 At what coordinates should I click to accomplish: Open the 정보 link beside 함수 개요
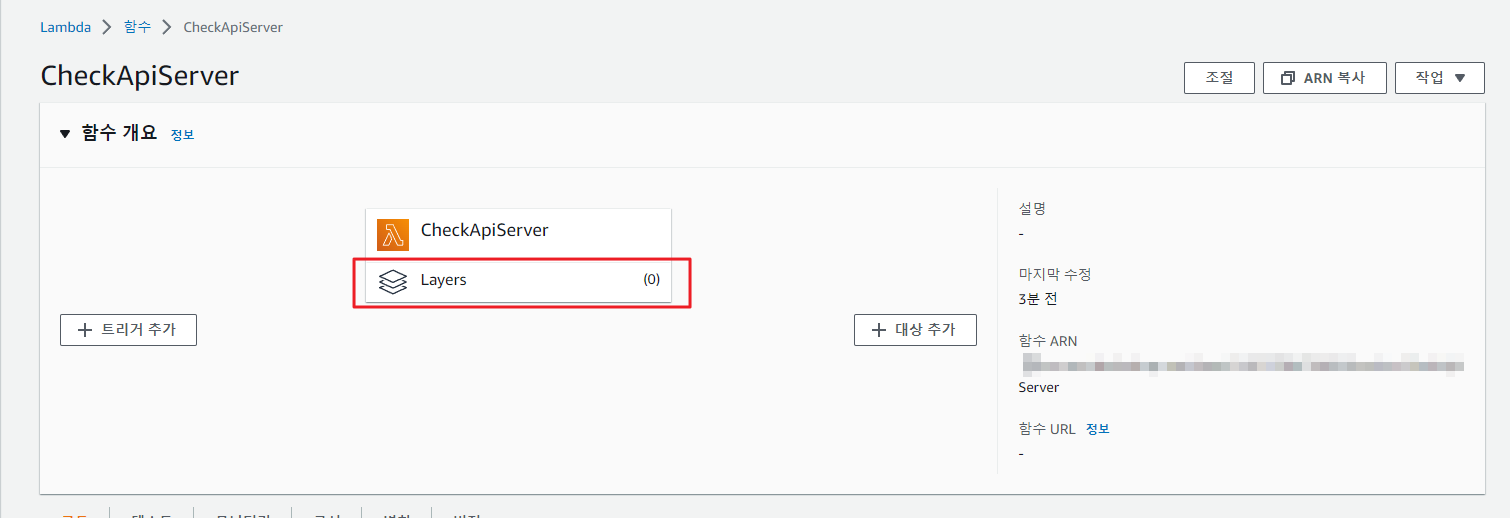(182, 135)
